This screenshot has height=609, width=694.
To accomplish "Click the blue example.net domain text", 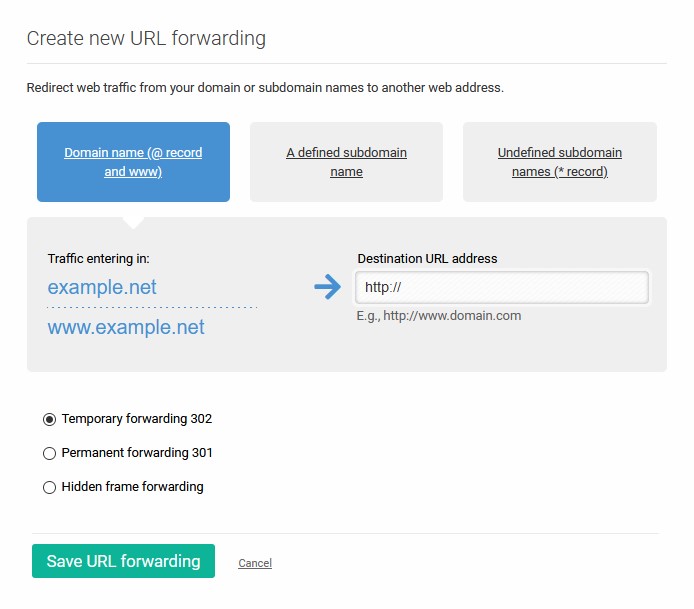I will 102,287.
